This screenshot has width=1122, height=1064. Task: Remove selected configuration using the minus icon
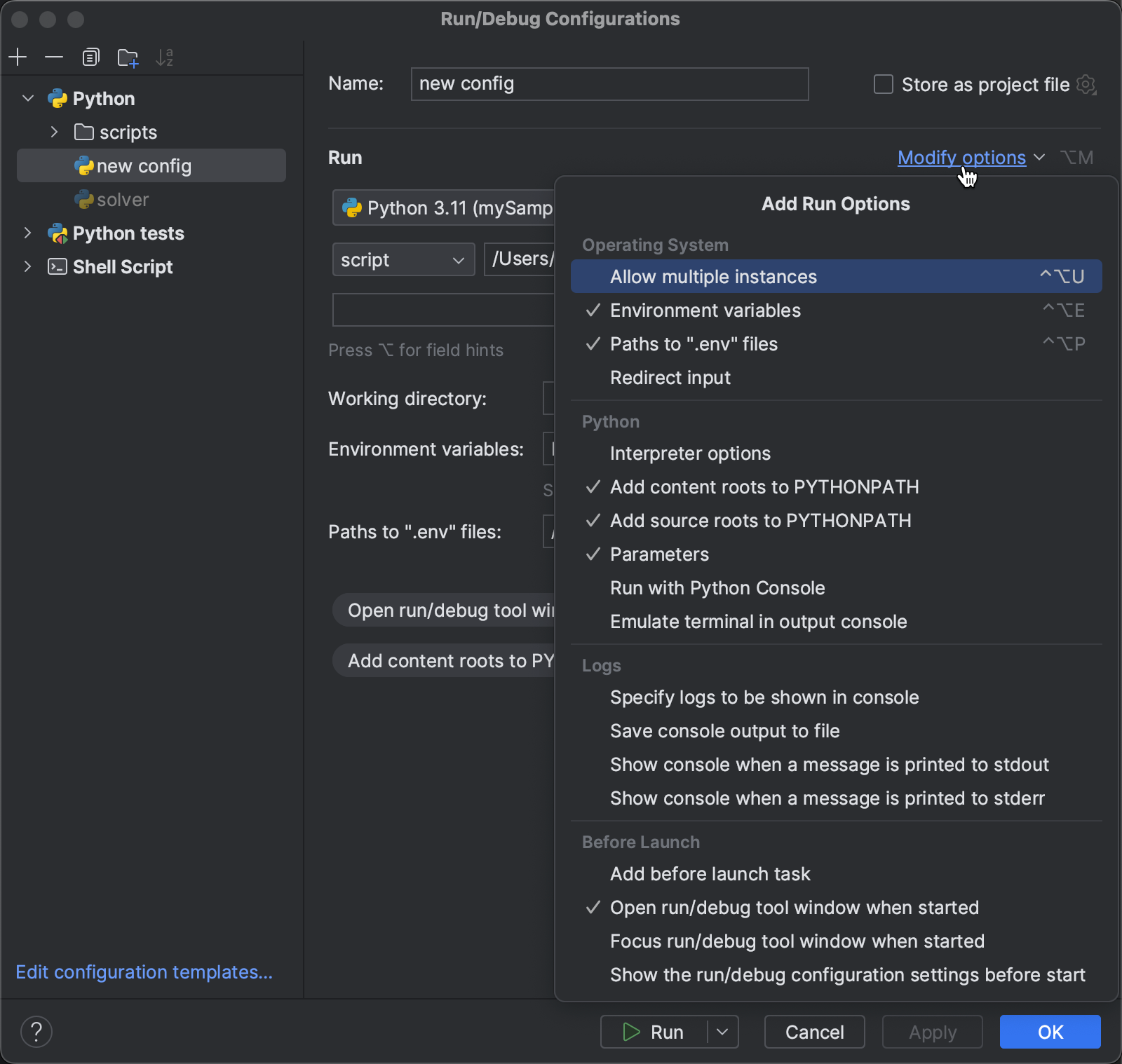[54, 57]
